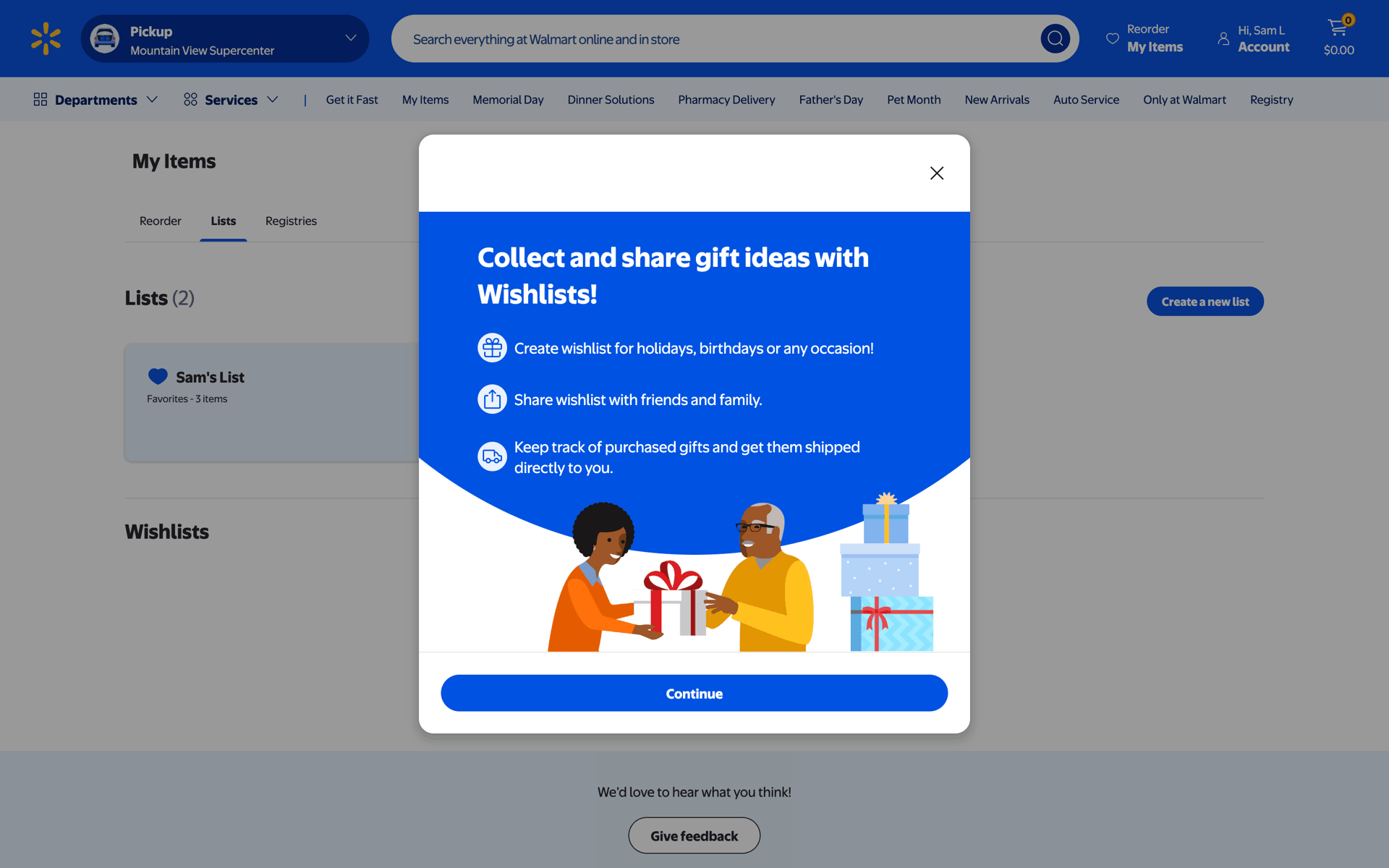Switch to the Registries tab
1389x868 pixels.
291,221
